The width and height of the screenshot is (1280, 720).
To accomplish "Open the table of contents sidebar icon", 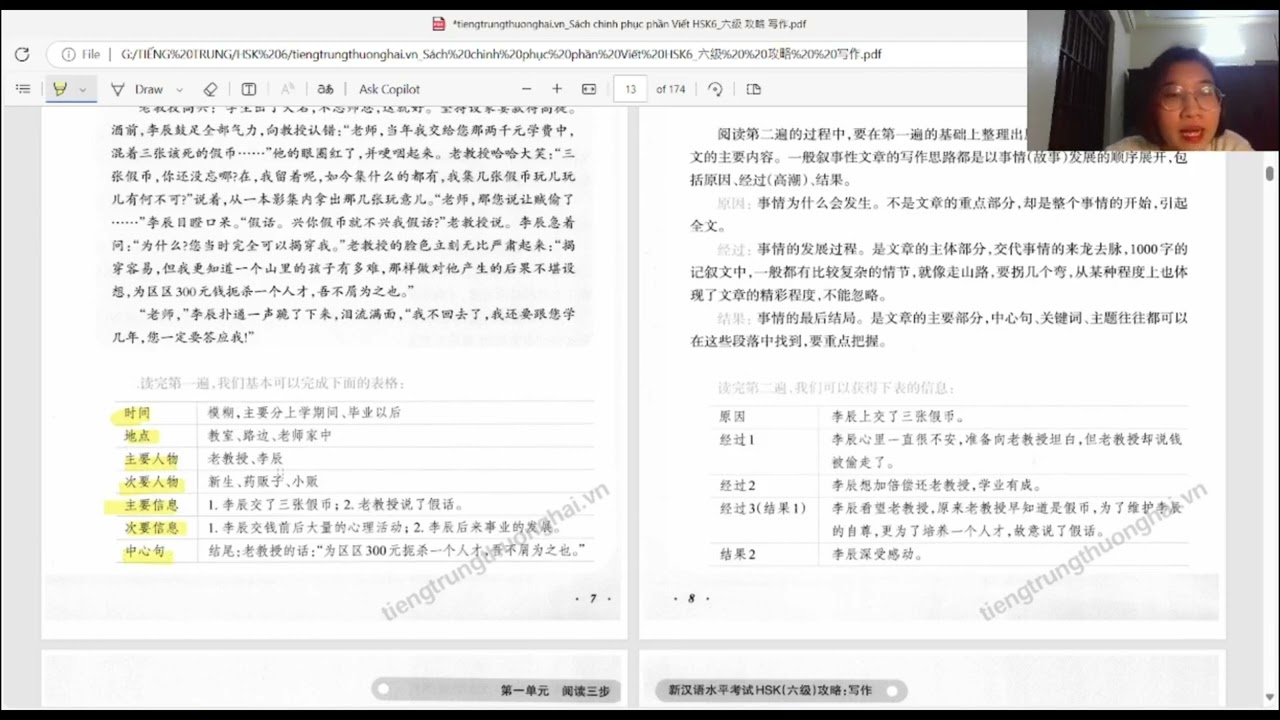I will click(x=22, y=89).
